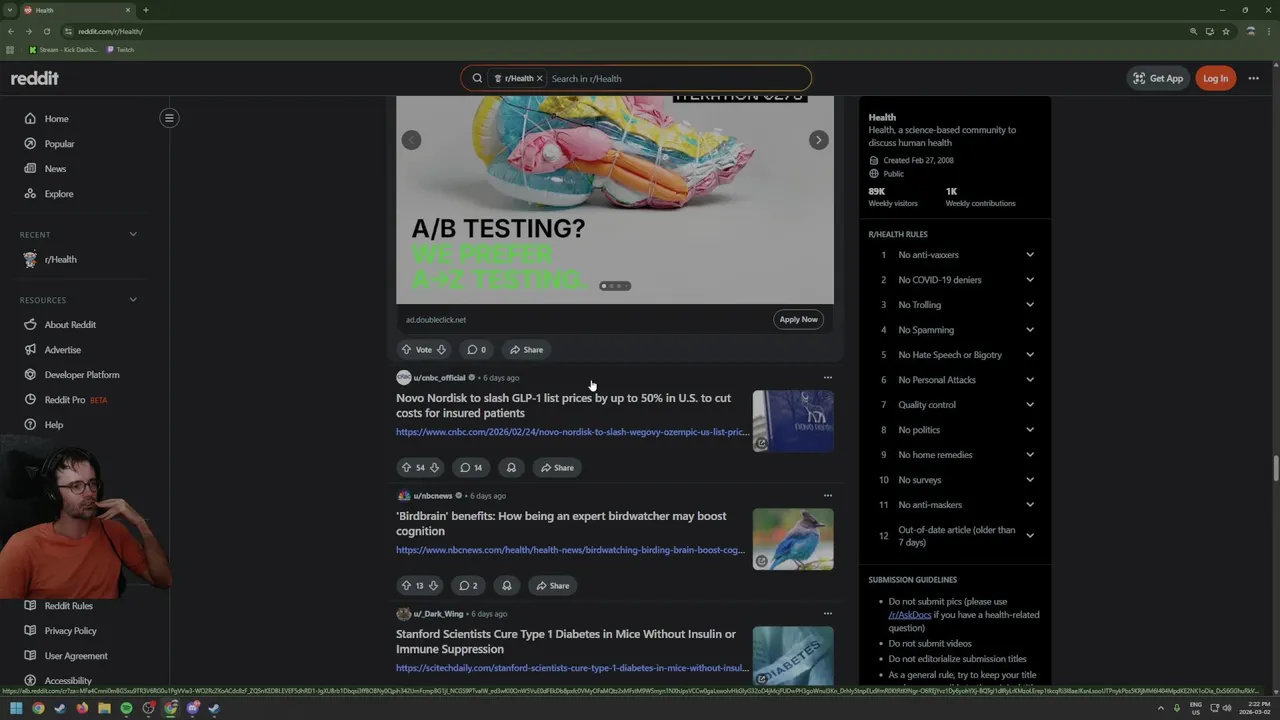Open the more-options dots on the u/nbcnews post
The image size is (1280, 720).
827,496
